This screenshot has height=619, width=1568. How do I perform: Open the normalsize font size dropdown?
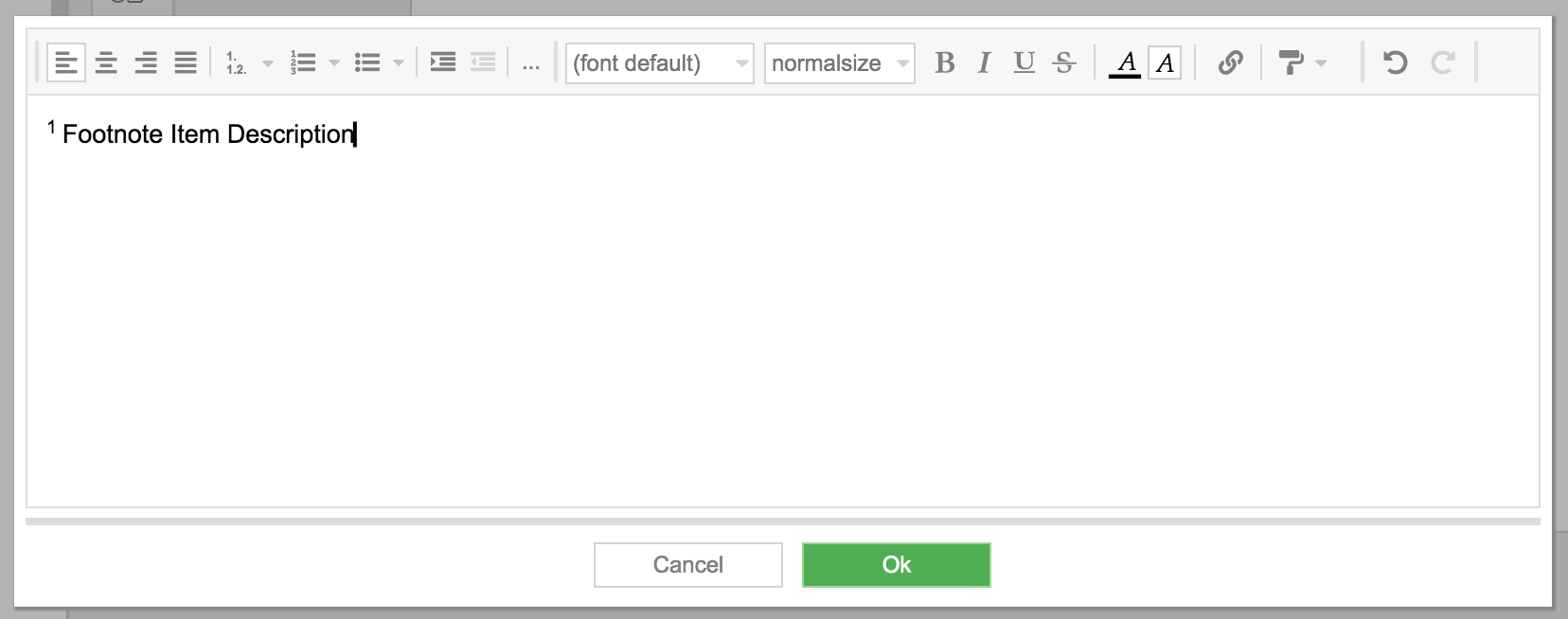pos(840,63)
